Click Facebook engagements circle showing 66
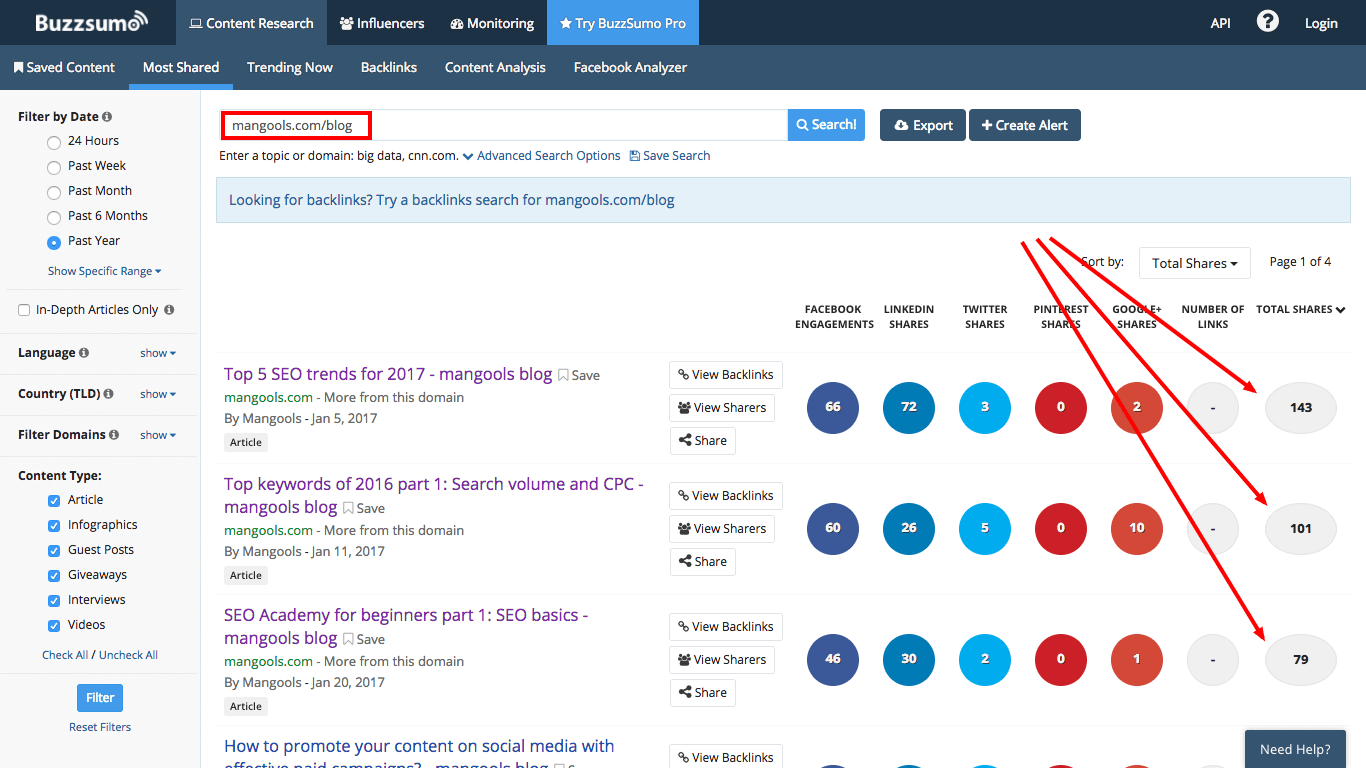1366x768 pixels. (833, 407)
